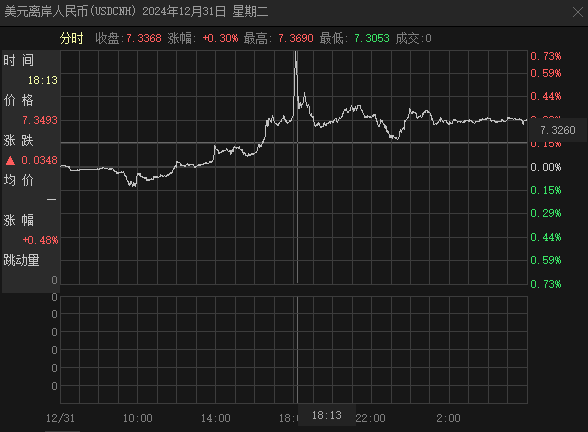Viewport: 588px width, 432px height.
Task: Click the red up-triangle change indicator
Action: coord(10,161)
